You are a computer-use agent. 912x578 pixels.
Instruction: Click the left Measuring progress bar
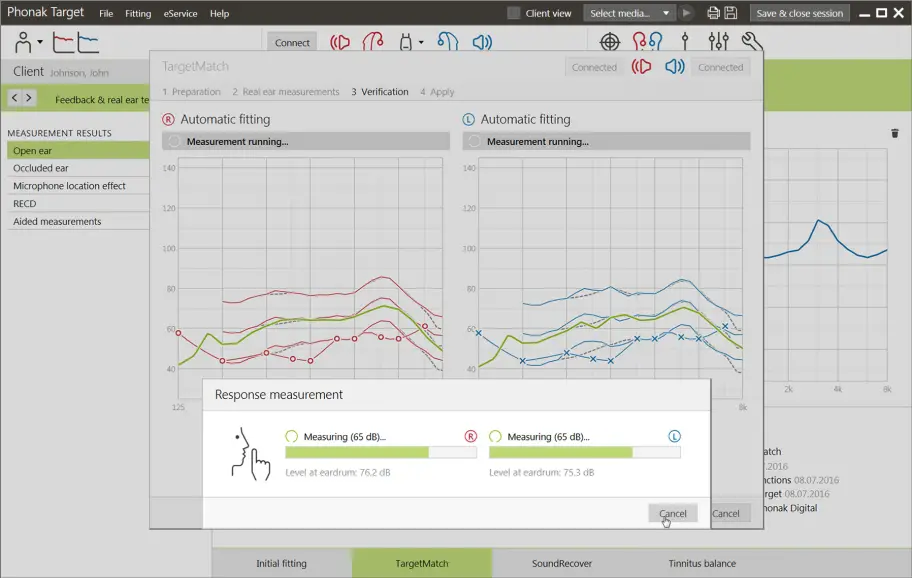380,452
